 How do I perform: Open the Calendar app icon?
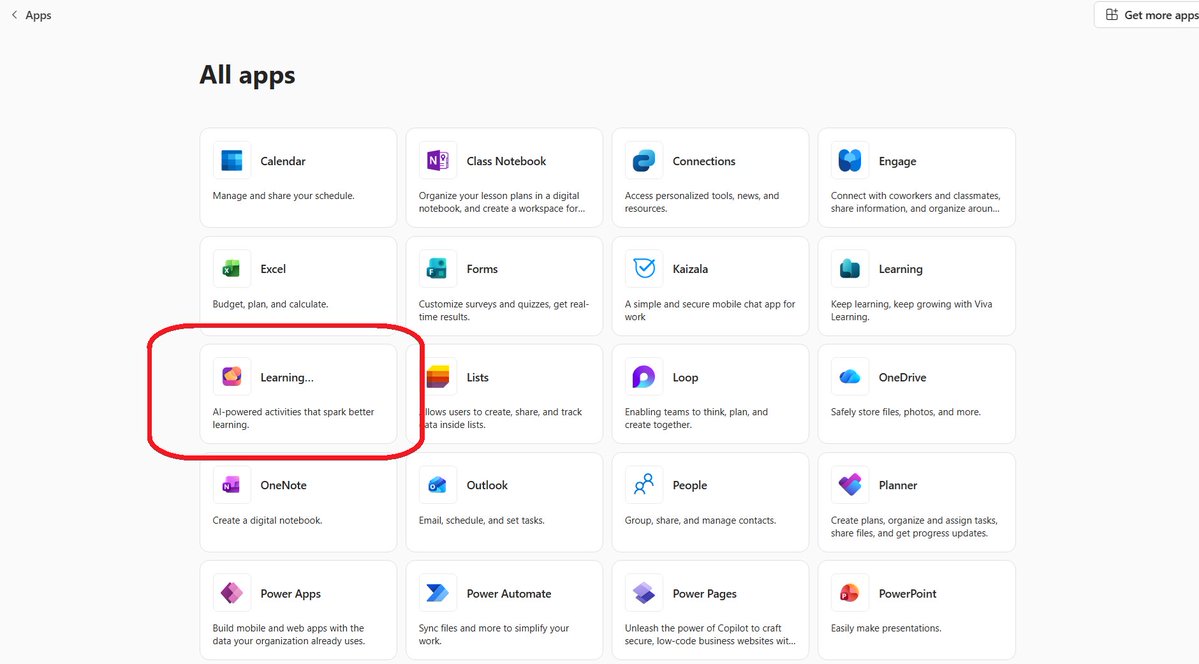click(232, 161)
